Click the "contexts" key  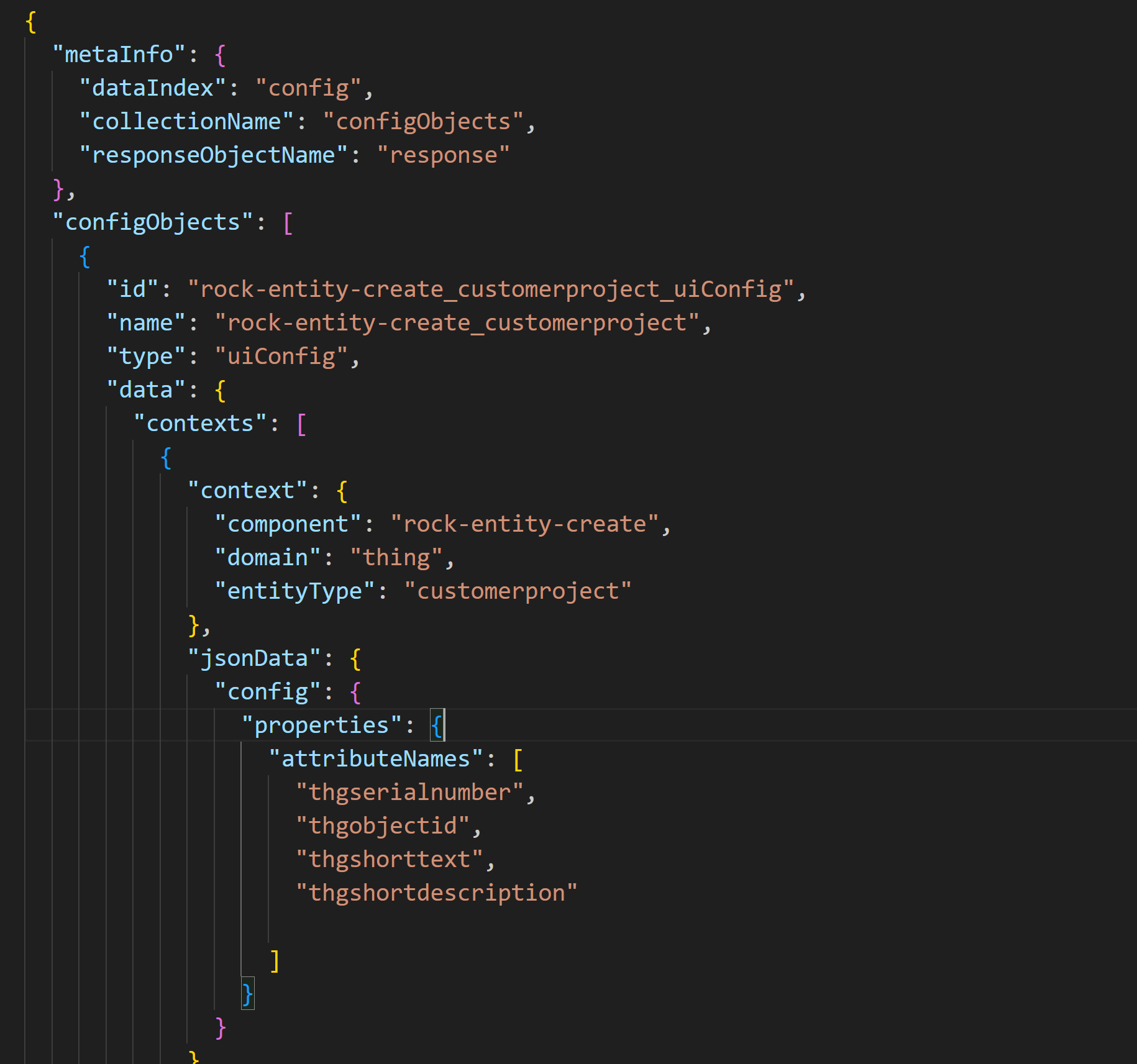click(x=199, y=424)
